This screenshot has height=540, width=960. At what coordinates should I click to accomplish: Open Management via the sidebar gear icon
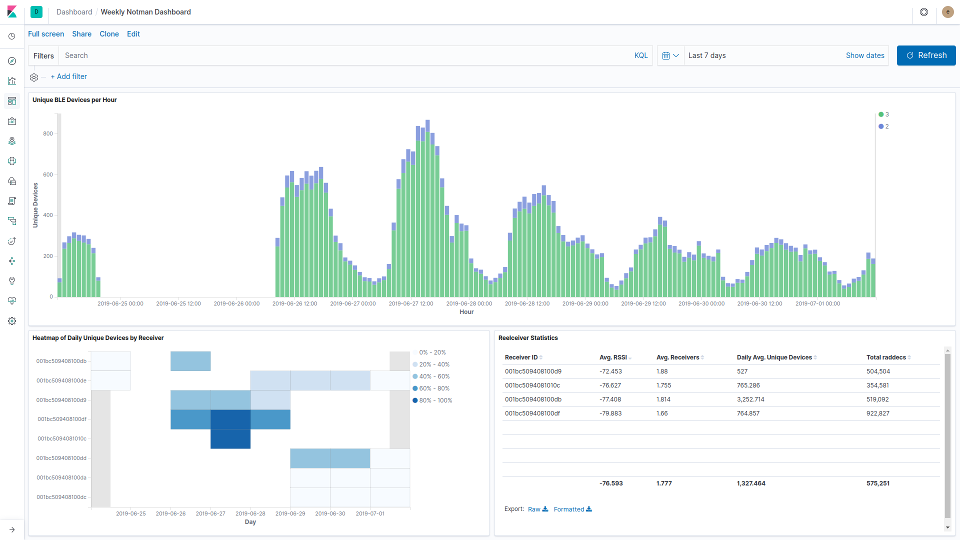12,321
